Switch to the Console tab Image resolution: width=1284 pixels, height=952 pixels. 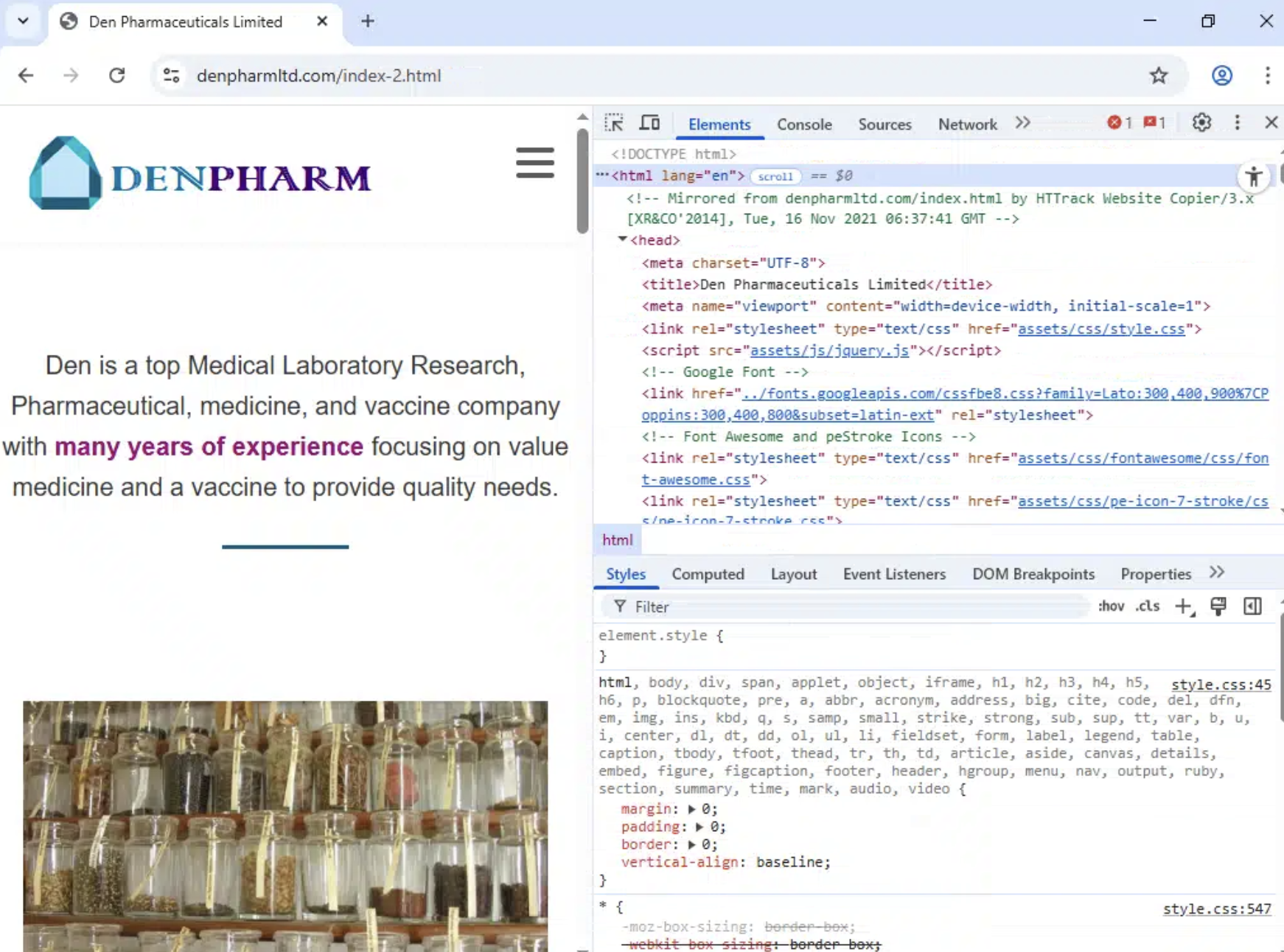coord(804,125)
